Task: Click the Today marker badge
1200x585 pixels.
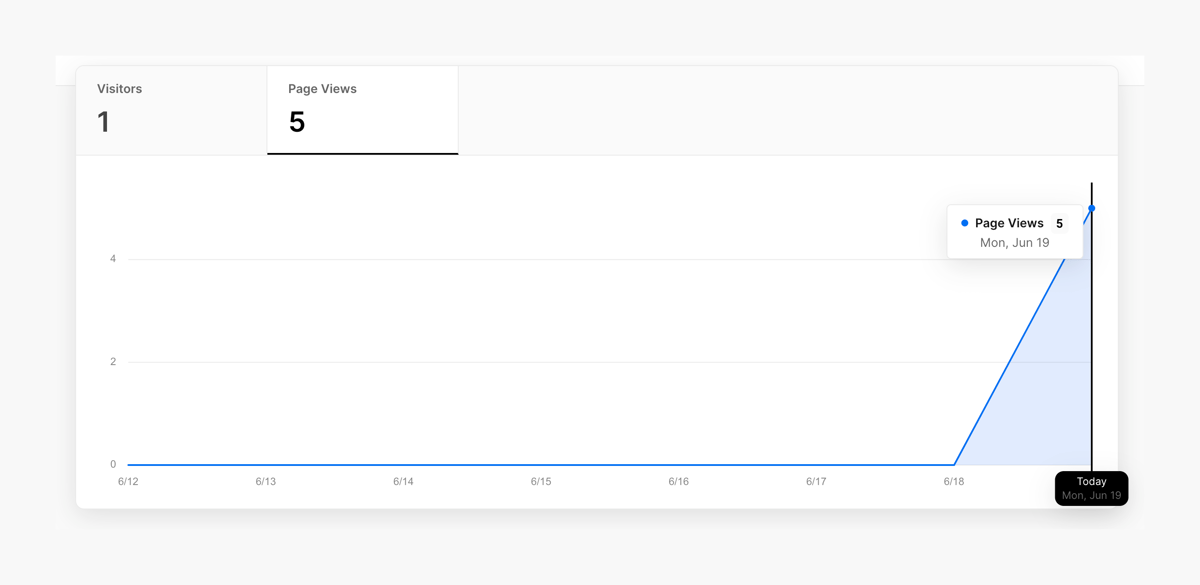Action: click(x=1091, y=488)
